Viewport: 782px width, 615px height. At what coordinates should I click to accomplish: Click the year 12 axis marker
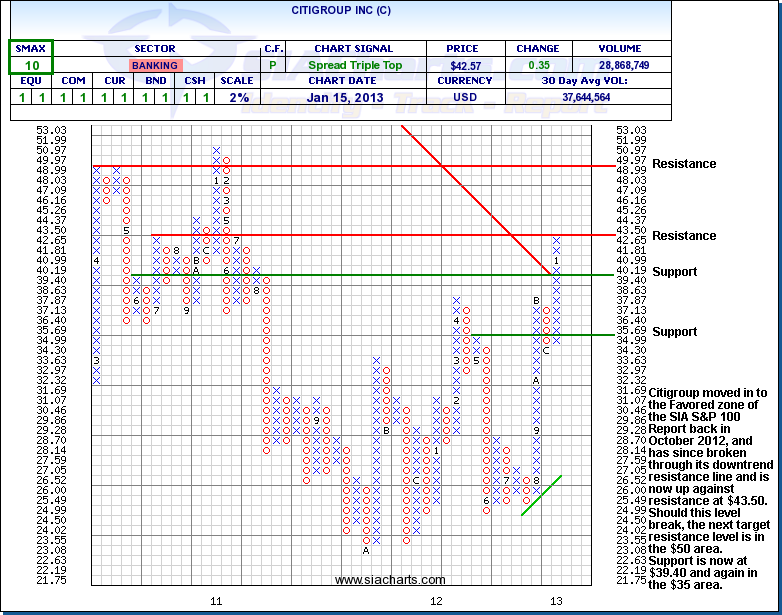tap(436, 601)
